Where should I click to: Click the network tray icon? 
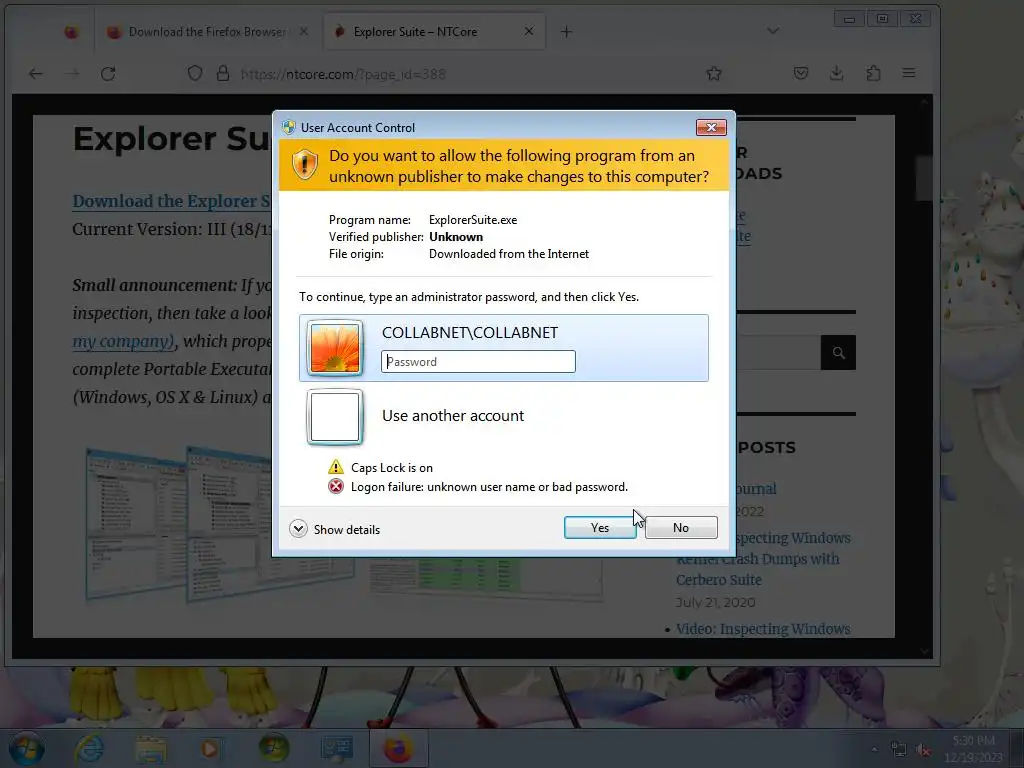tap(899, 750)
